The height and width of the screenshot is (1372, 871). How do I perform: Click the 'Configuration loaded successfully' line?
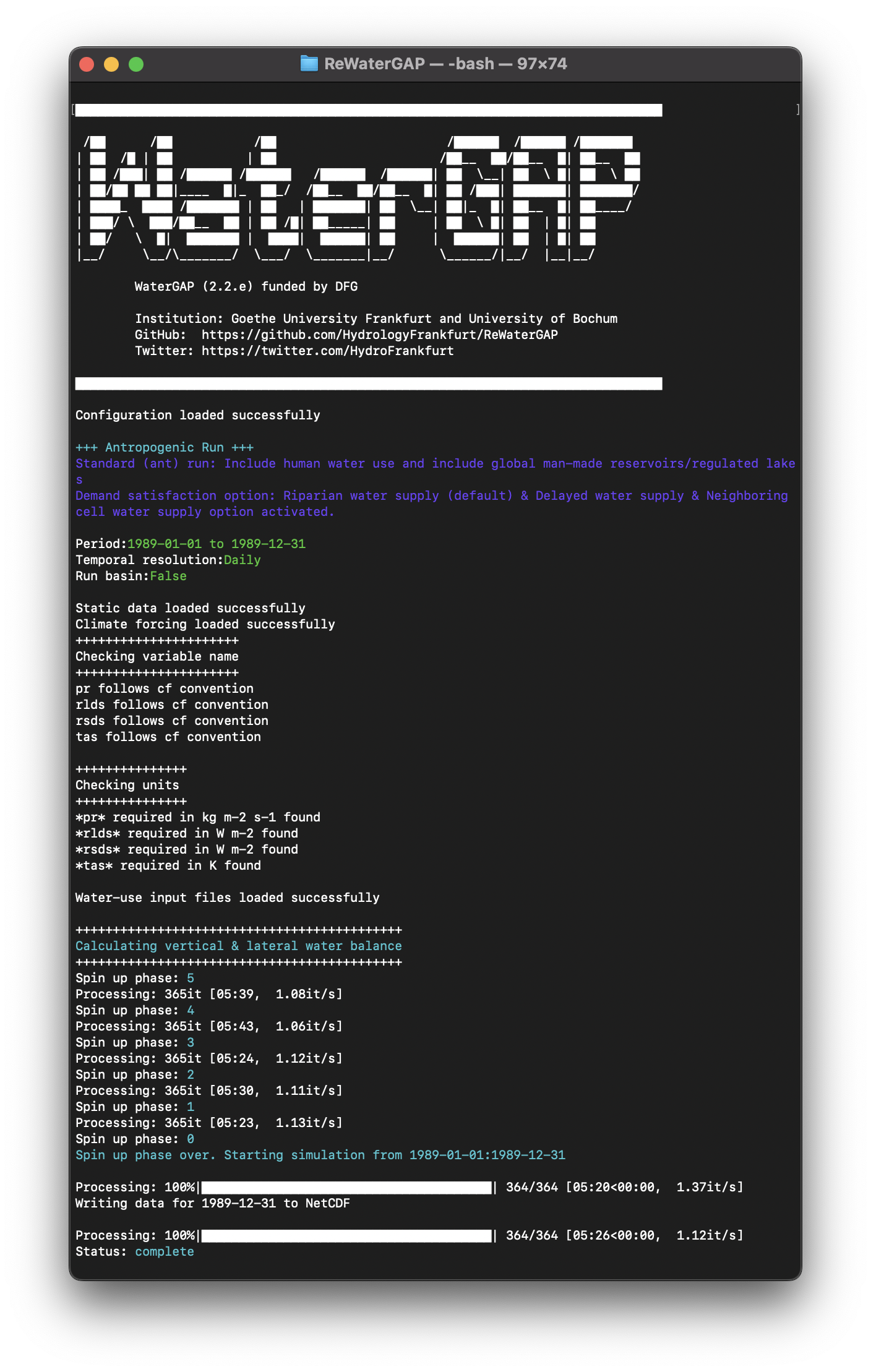point(198,415)
